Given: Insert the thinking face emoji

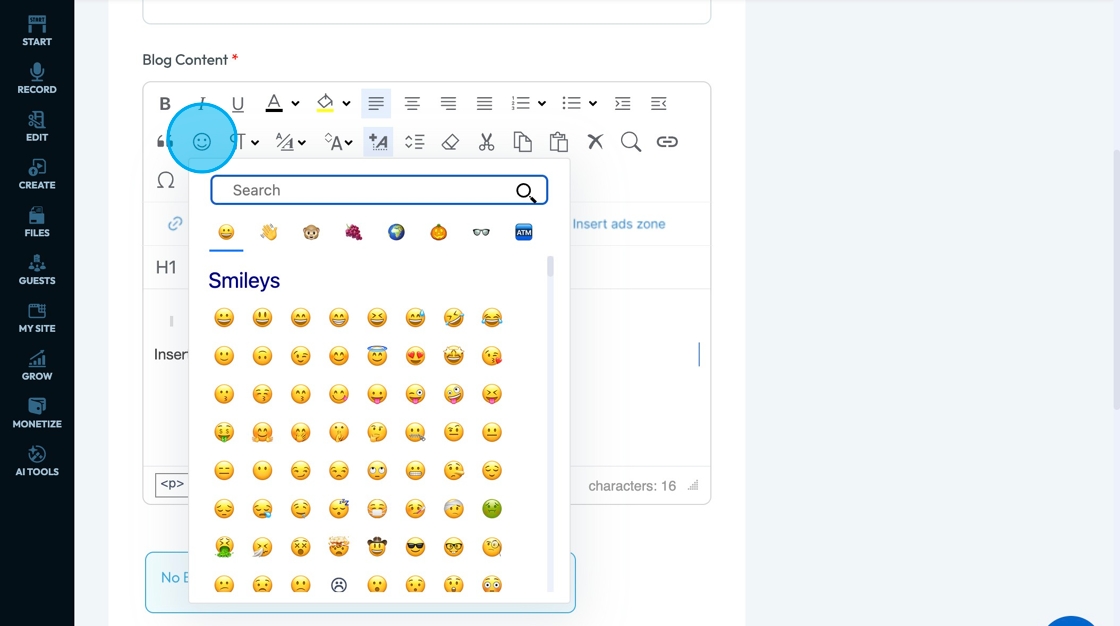Looking at the screenshot, I should pos(377,432).
